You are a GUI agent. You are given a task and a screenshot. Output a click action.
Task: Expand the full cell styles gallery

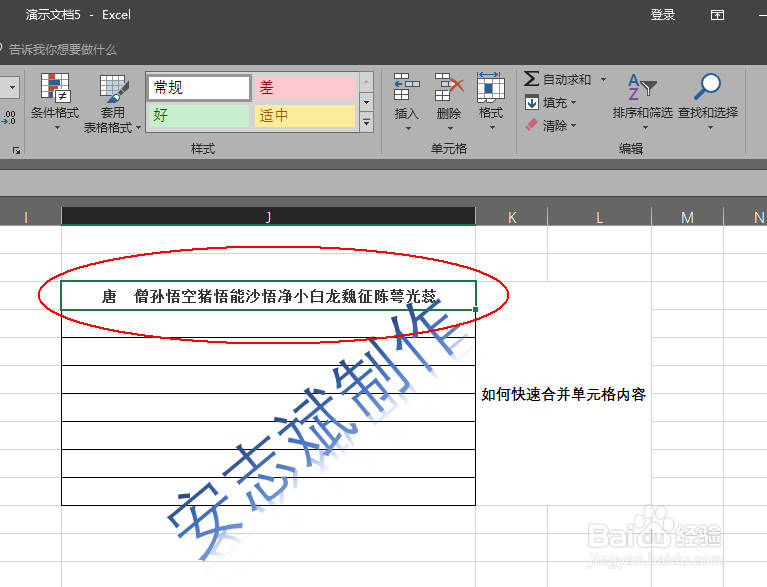pos(366,123)
